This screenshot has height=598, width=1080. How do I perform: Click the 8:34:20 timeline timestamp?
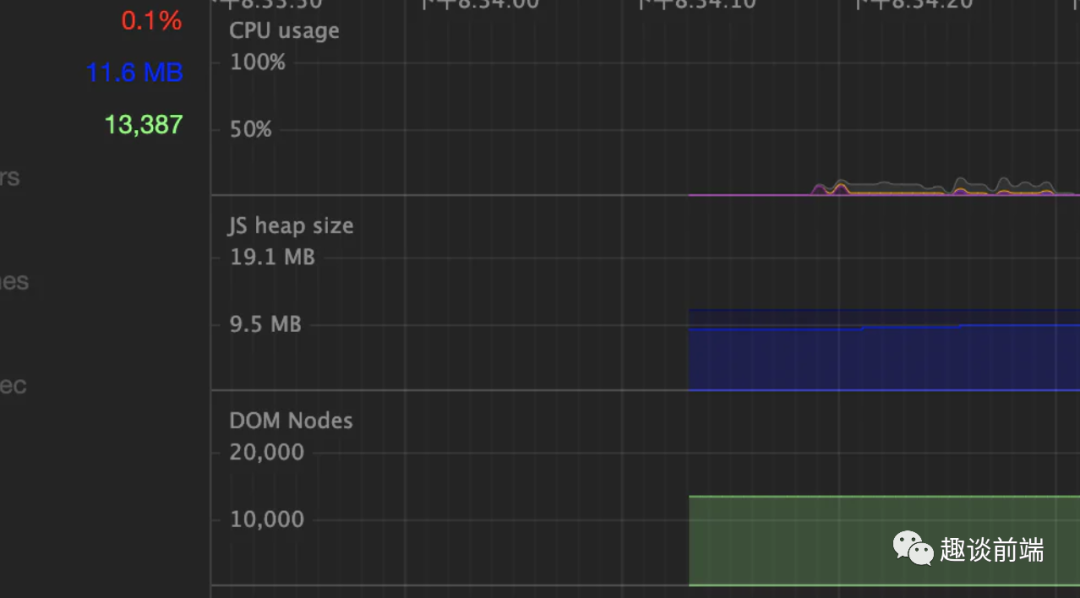[x=914, y=4]
